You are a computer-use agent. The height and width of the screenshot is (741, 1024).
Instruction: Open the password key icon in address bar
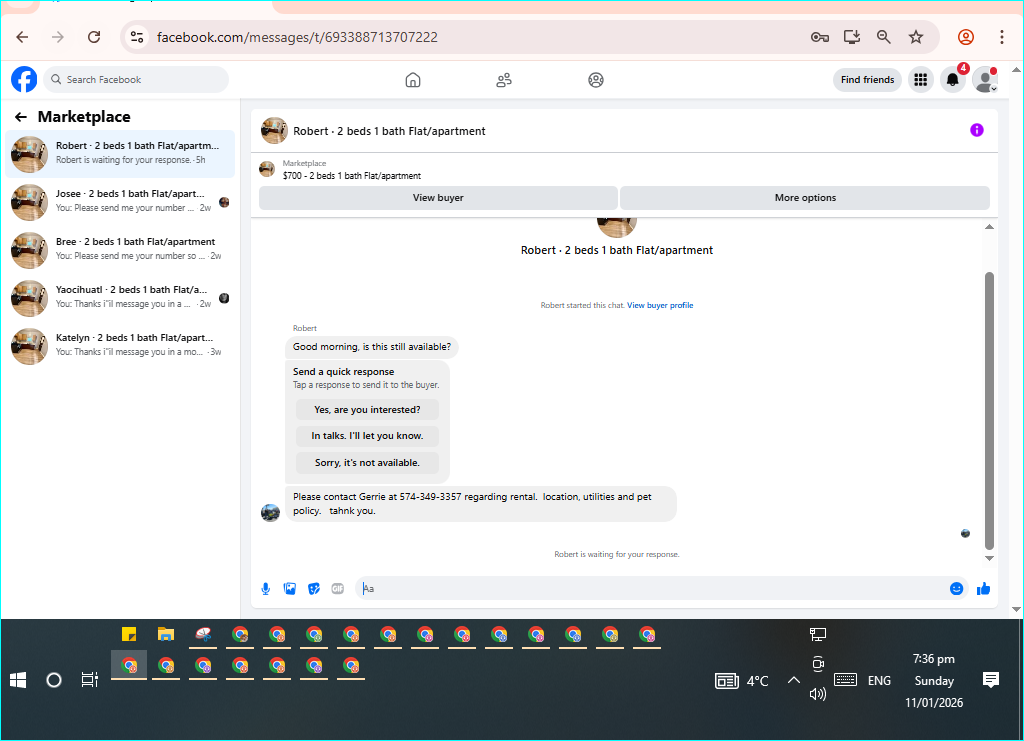[820, 37]
